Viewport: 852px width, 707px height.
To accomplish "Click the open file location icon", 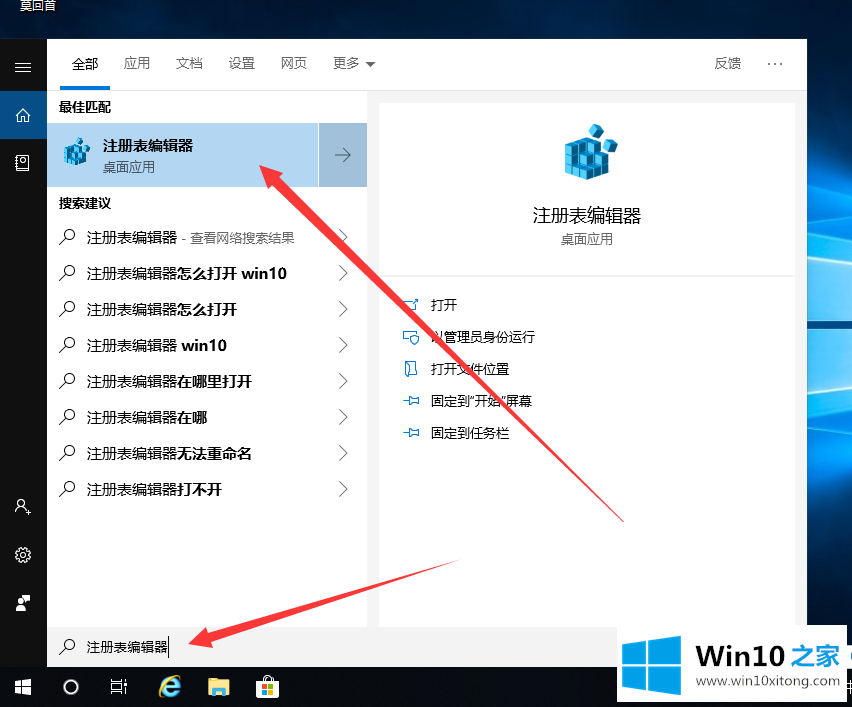I will (411, 369).
